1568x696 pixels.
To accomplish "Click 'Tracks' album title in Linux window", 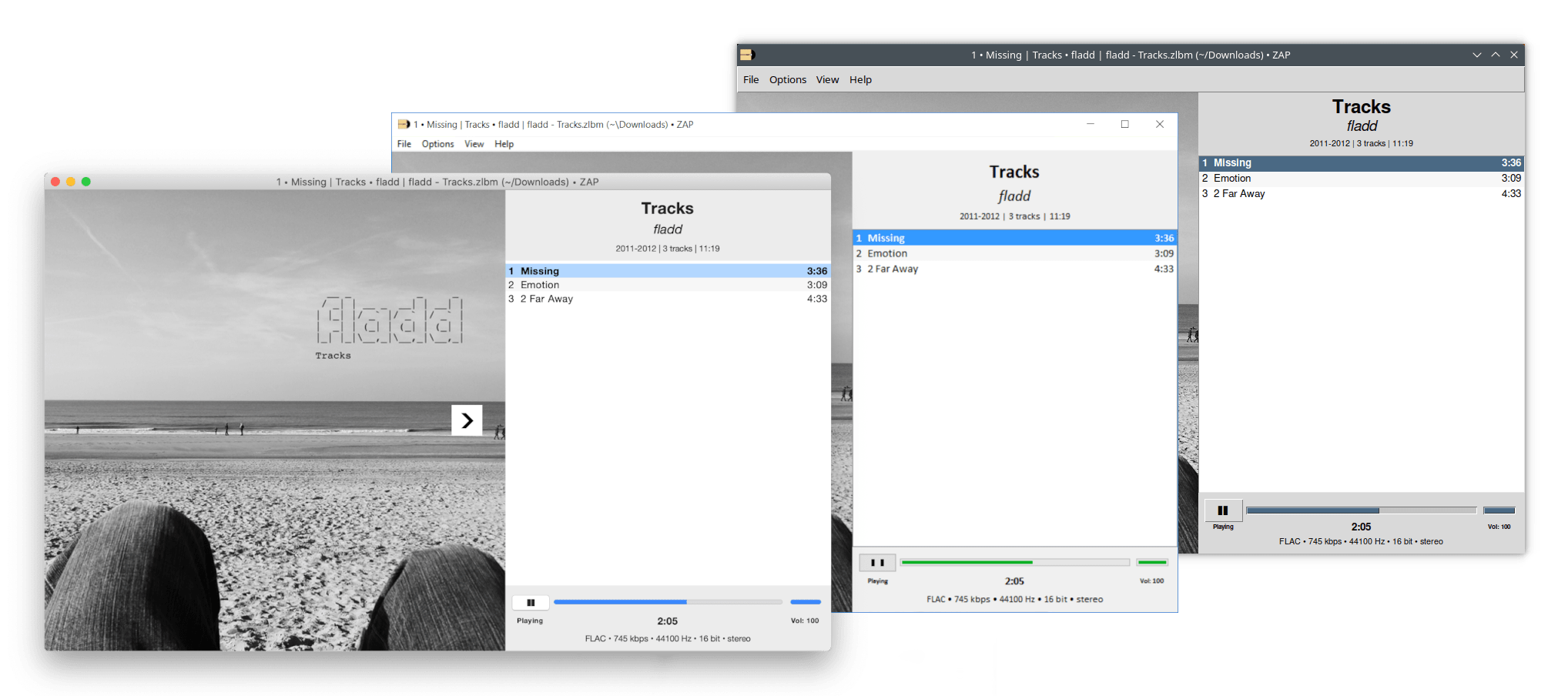I will click(1362, 107).
